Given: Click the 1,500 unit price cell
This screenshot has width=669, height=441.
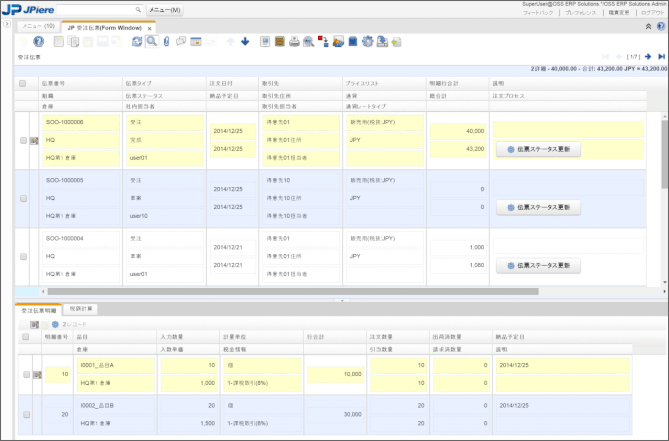Looking at the screenshot, I should [189, 424].
